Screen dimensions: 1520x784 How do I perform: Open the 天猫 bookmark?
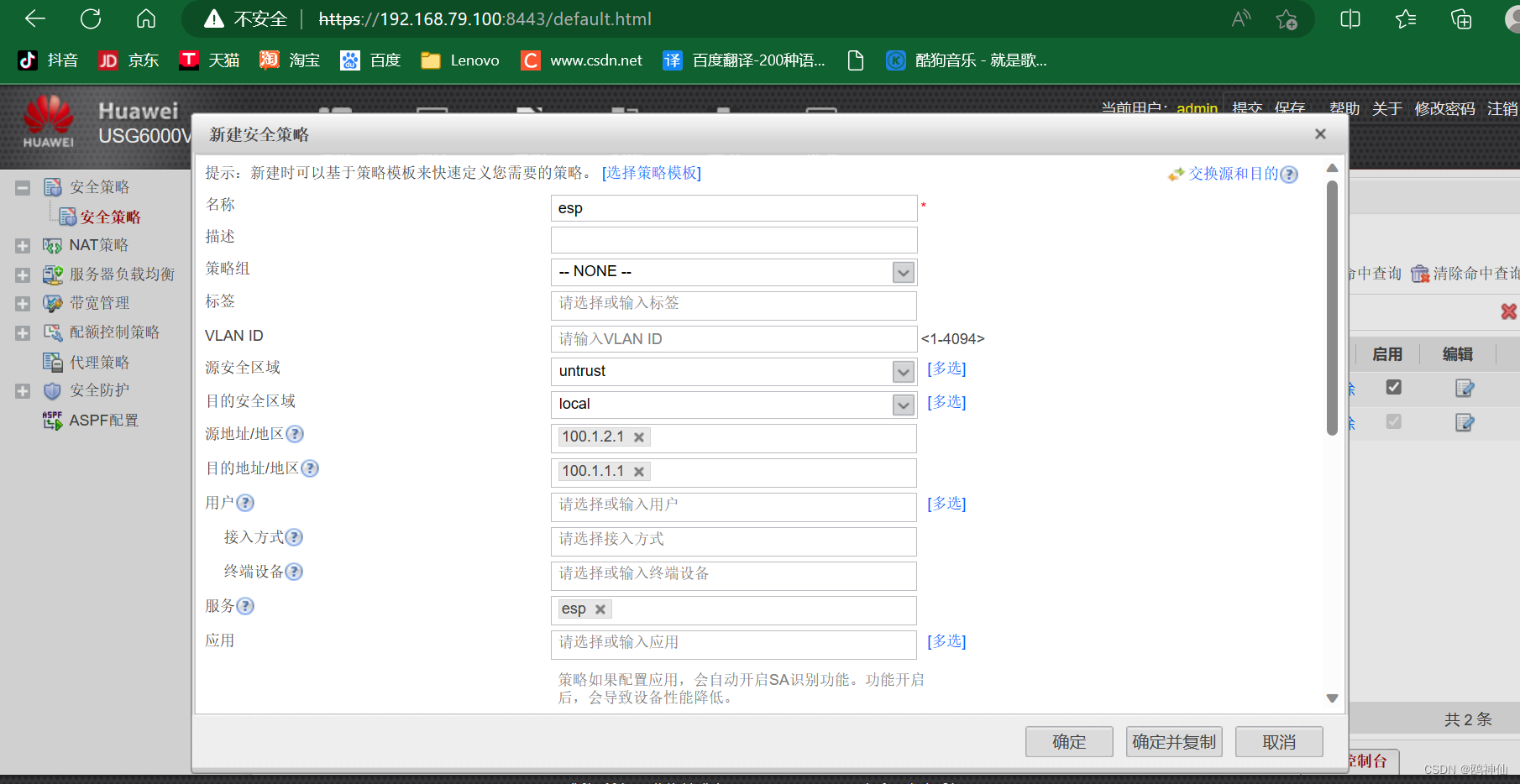click(209, 60)
